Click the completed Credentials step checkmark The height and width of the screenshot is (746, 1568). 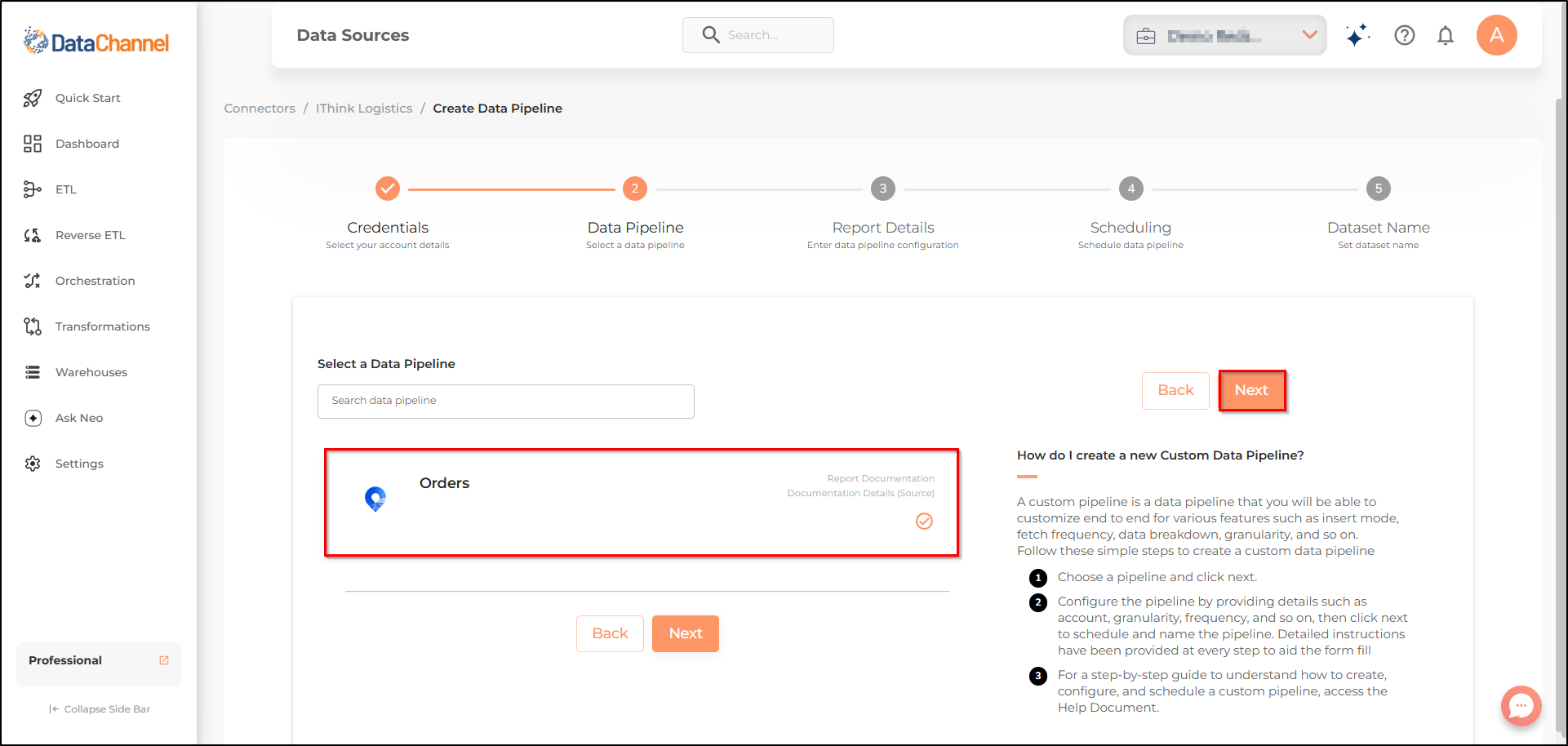coord(388,189)
